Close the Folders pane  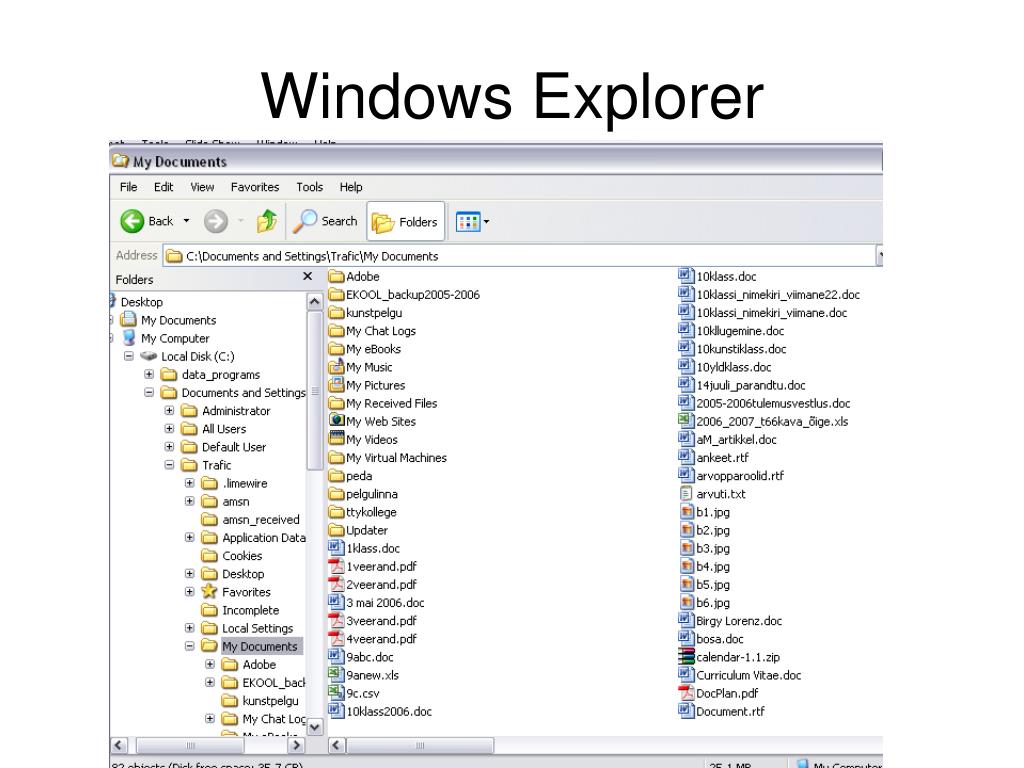pyautogui.click(x=308, y=277)
